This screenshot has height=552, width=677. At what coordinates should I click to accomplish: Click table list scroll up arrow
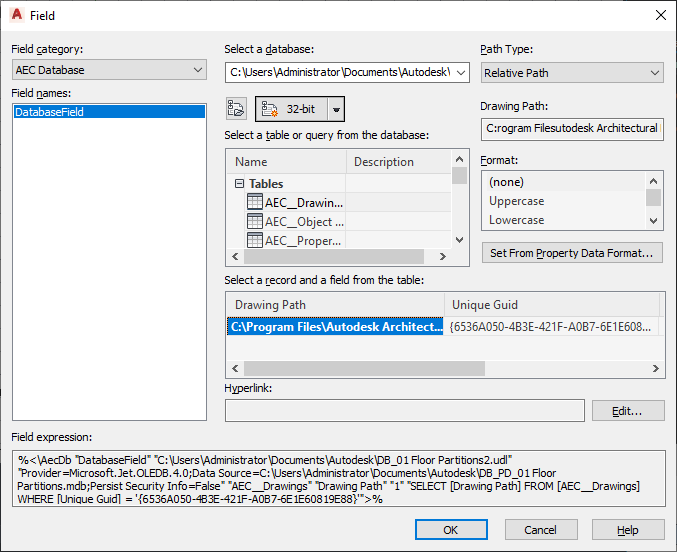pos(459,159)
